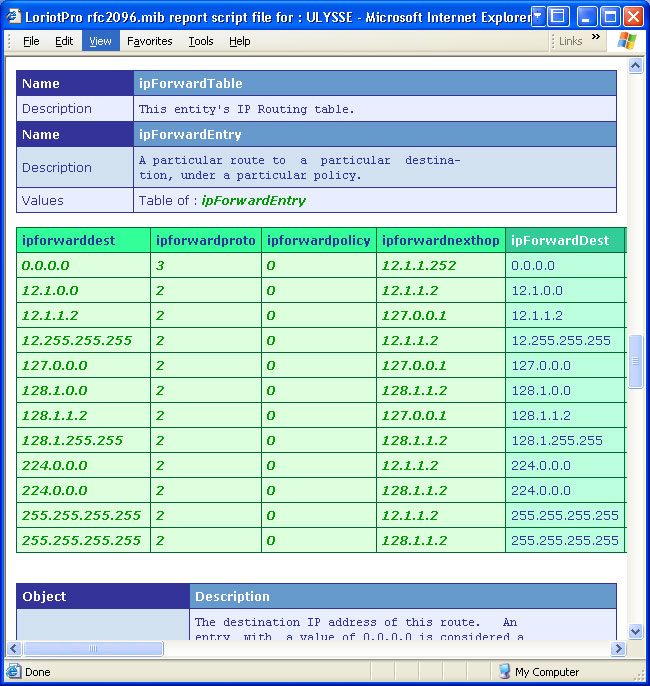Click the horizontal scrollbar thumb
Viewport: 650px width, 686px height.
pyautogui.click(x=93, y=649)
